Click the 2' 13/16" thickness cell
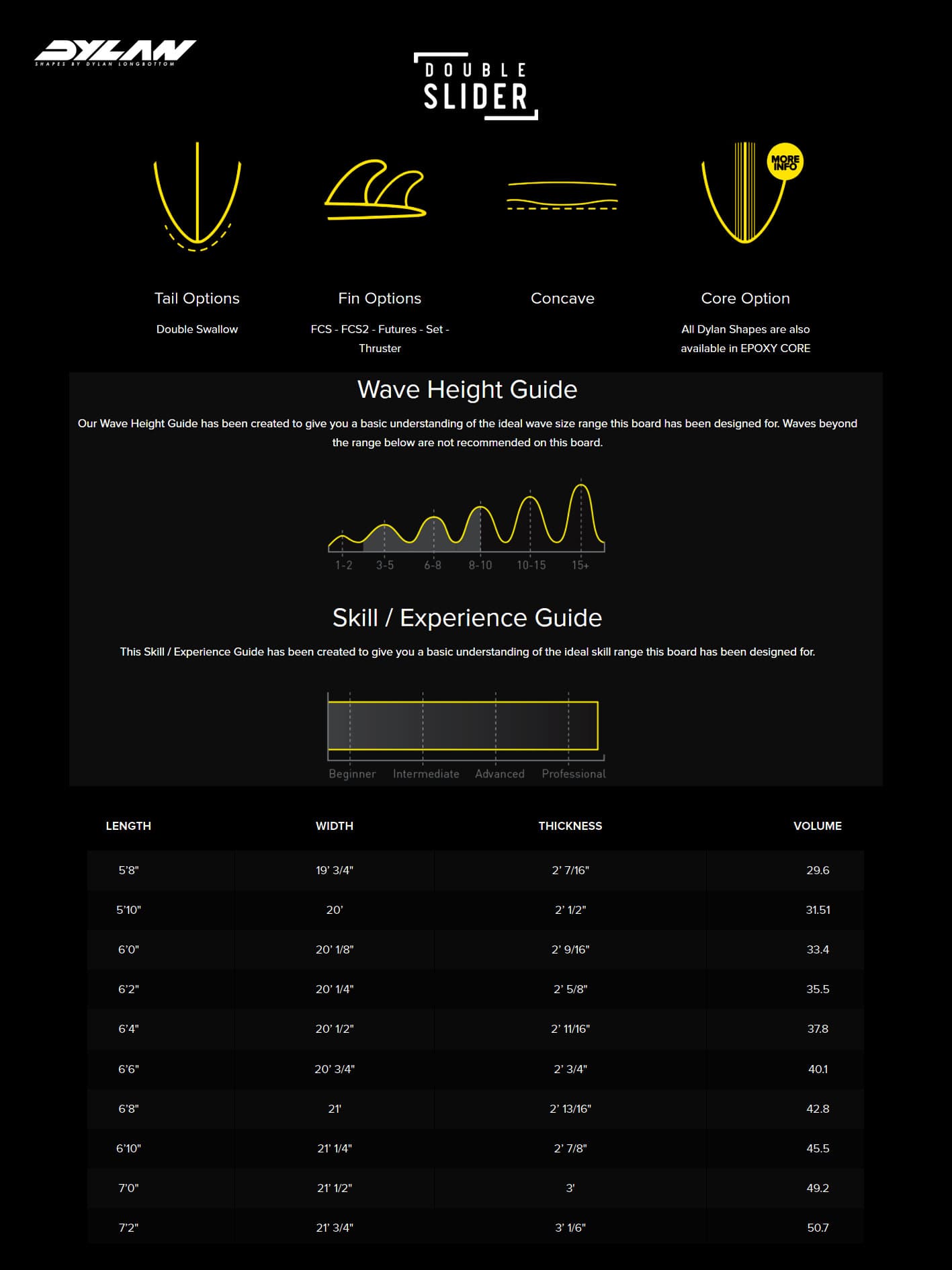Screen dimensions: 952x1270 [x=570, y=1109]
